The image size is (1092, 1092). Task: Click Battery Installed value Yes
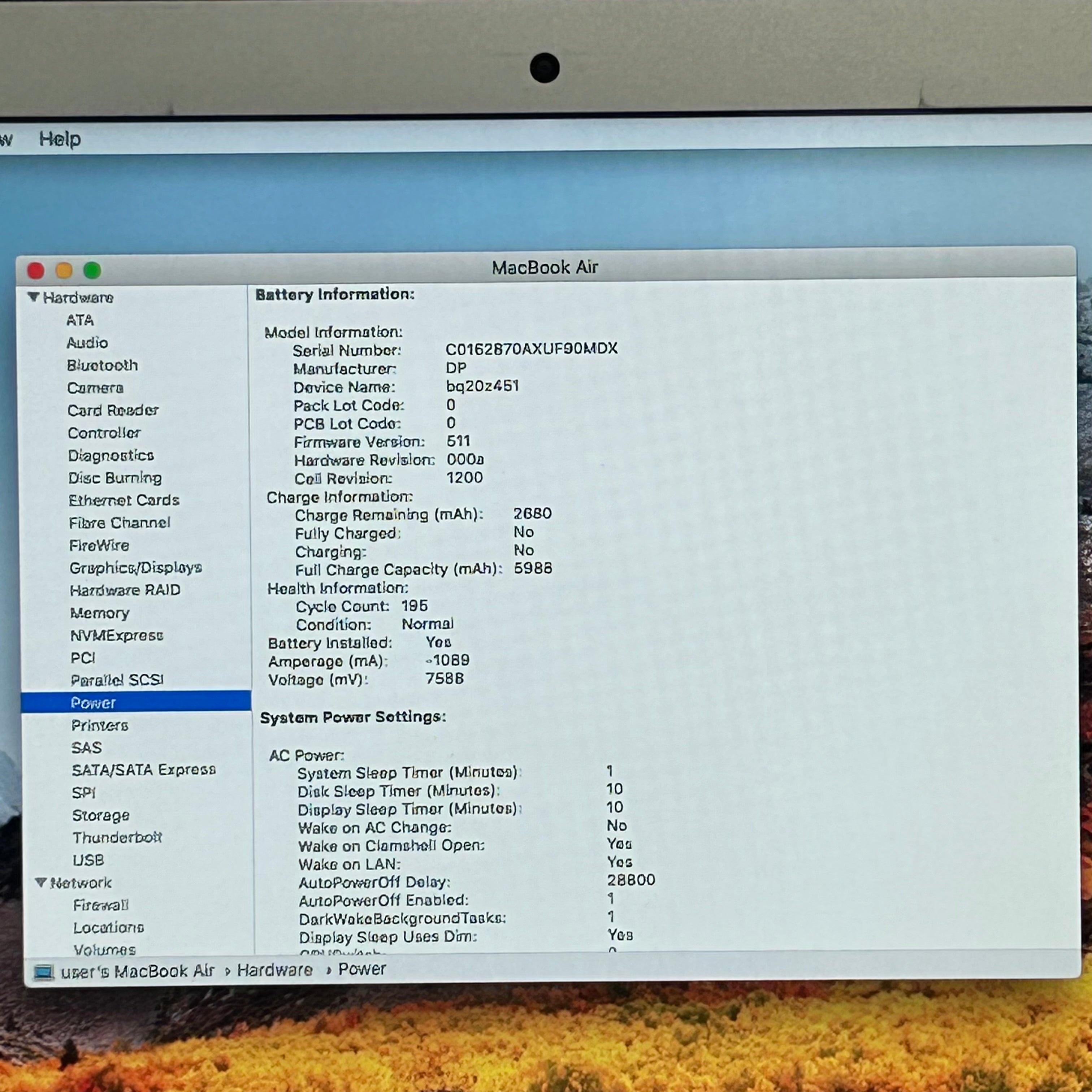click(438, 642)
